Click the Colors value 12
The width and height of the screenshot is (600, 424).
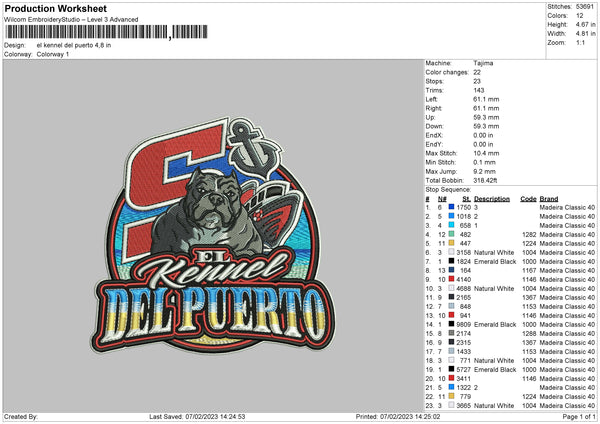[580, 16]
